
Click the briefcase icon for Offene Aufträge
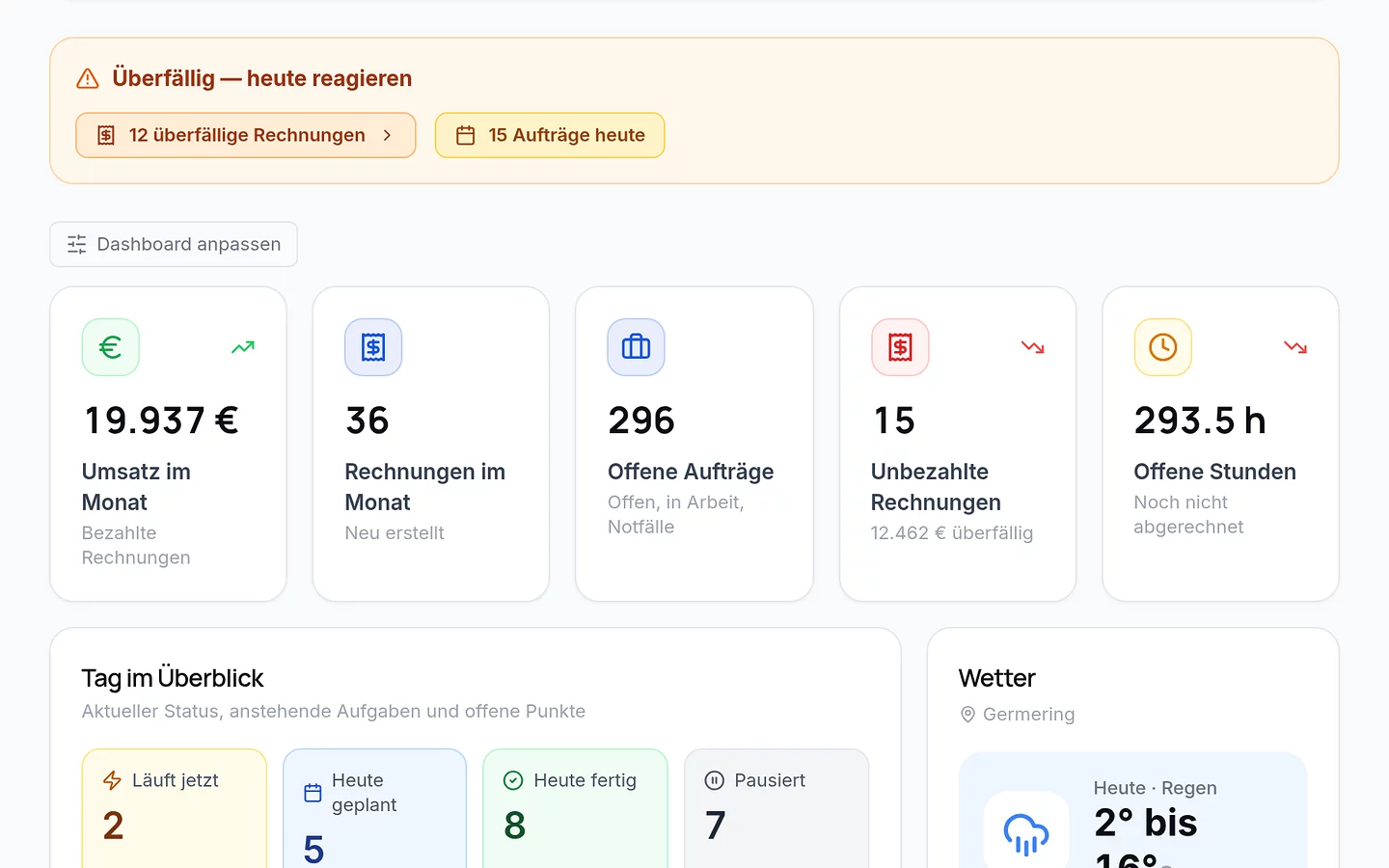(x=637, y=347)
